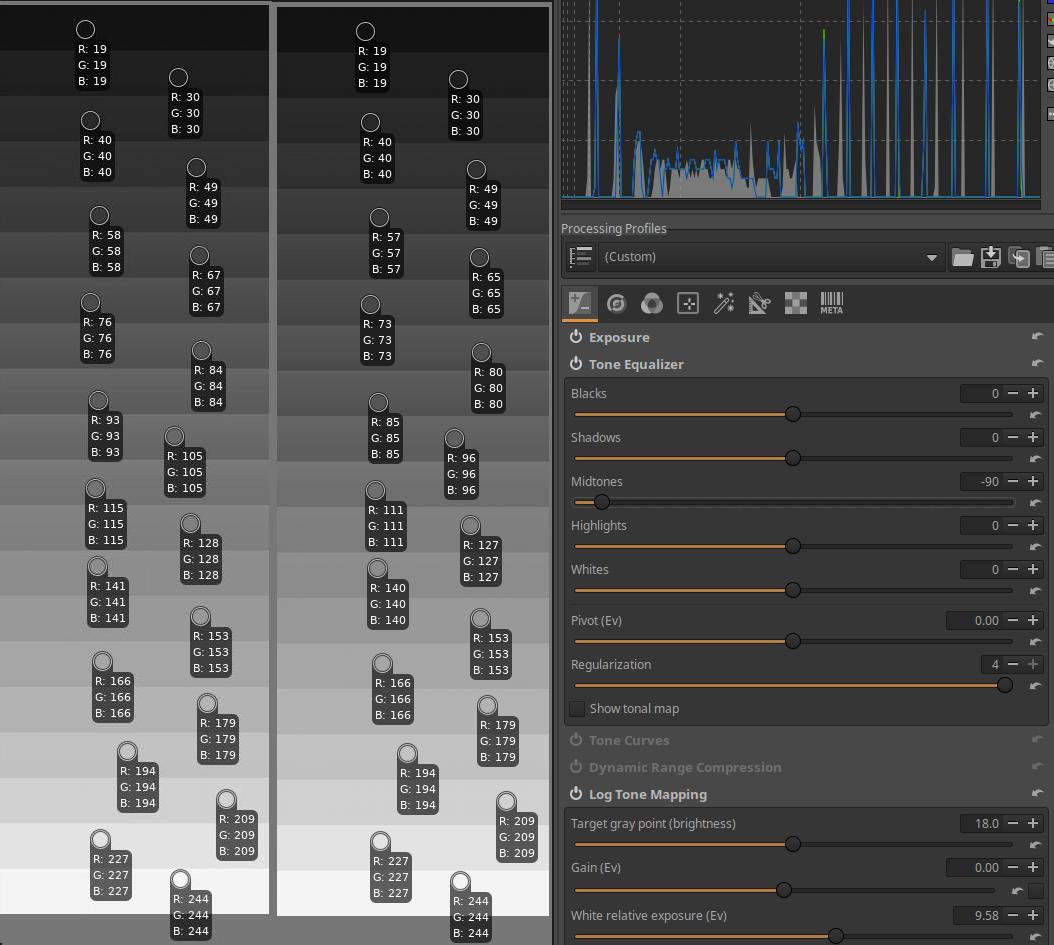
Task: Open the Local editing tab icon
Action: (x=688, y=303)
